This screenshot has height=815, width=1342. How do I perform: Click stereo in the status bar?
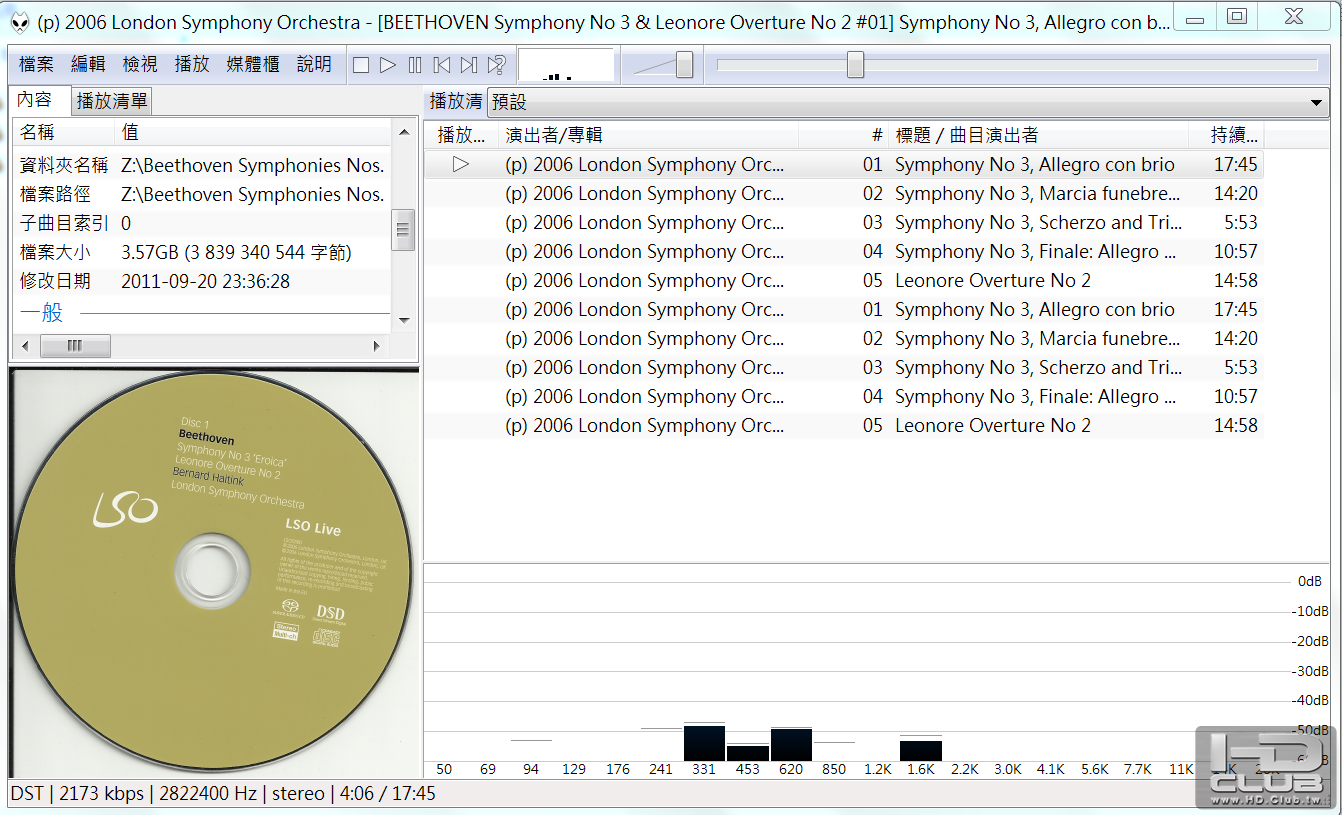[298, 794]
